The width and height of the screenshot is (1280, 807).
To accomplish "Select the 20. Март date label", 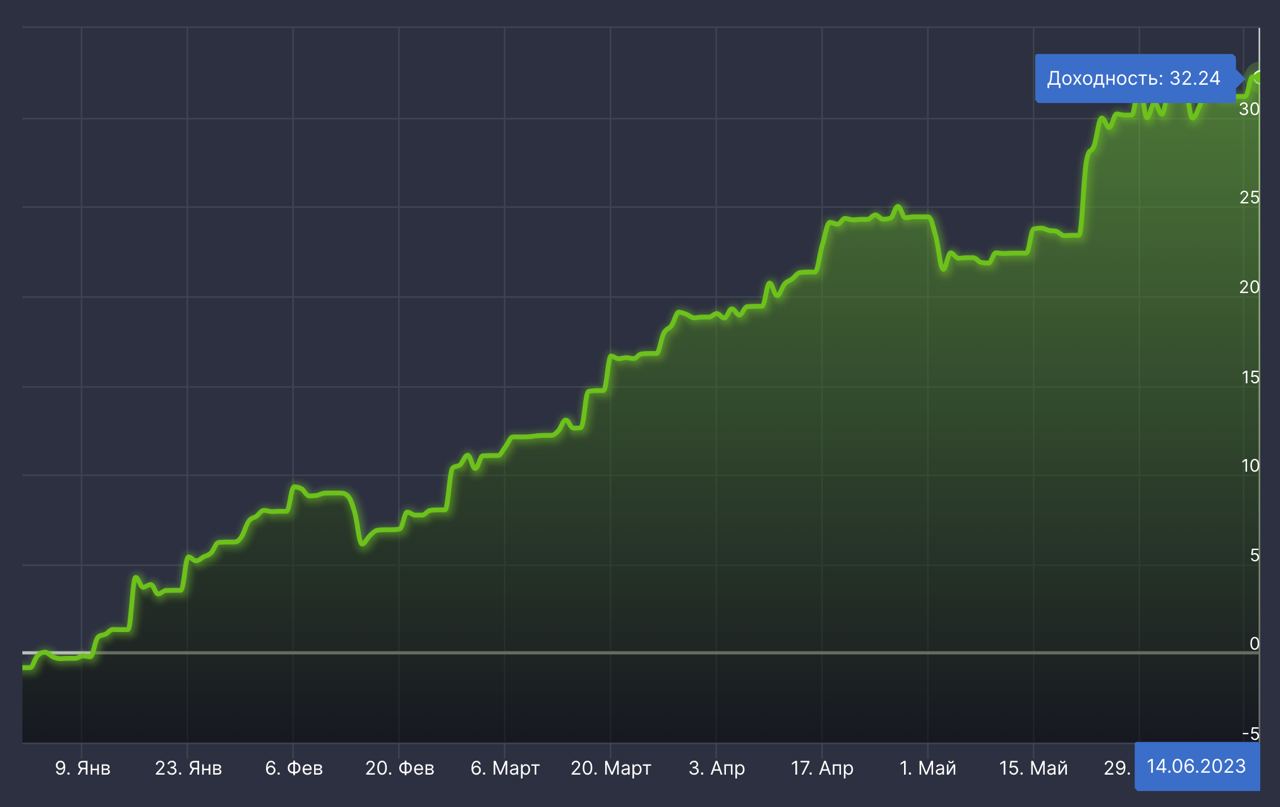I will point(611,768).
